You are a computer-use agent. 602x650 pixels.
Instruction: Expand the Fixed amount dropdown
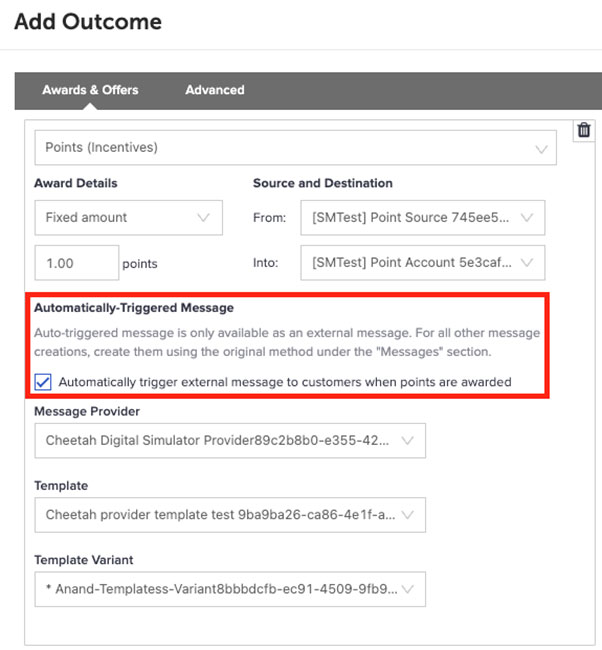click(128, 217)
